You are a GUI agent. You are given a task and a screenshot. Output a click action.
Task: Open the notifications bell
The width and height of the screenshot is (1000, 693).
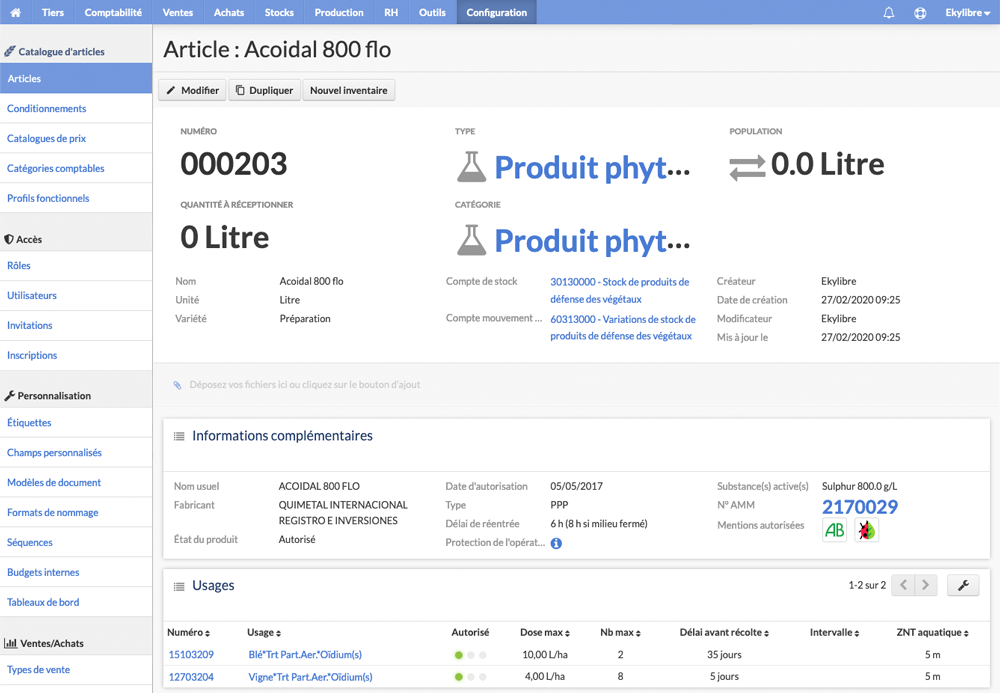point(888,12)
